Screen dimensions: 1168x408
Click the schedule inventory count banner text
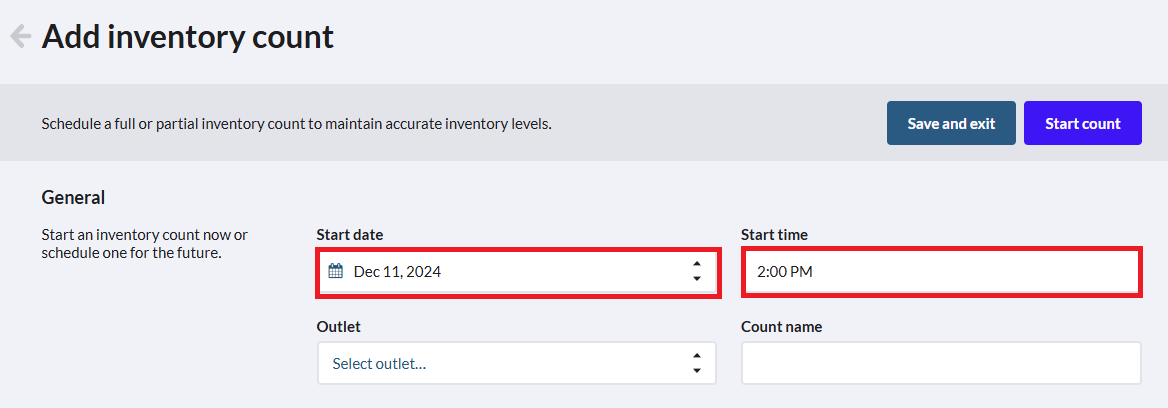pyautogui.click(x=296, y=124)
